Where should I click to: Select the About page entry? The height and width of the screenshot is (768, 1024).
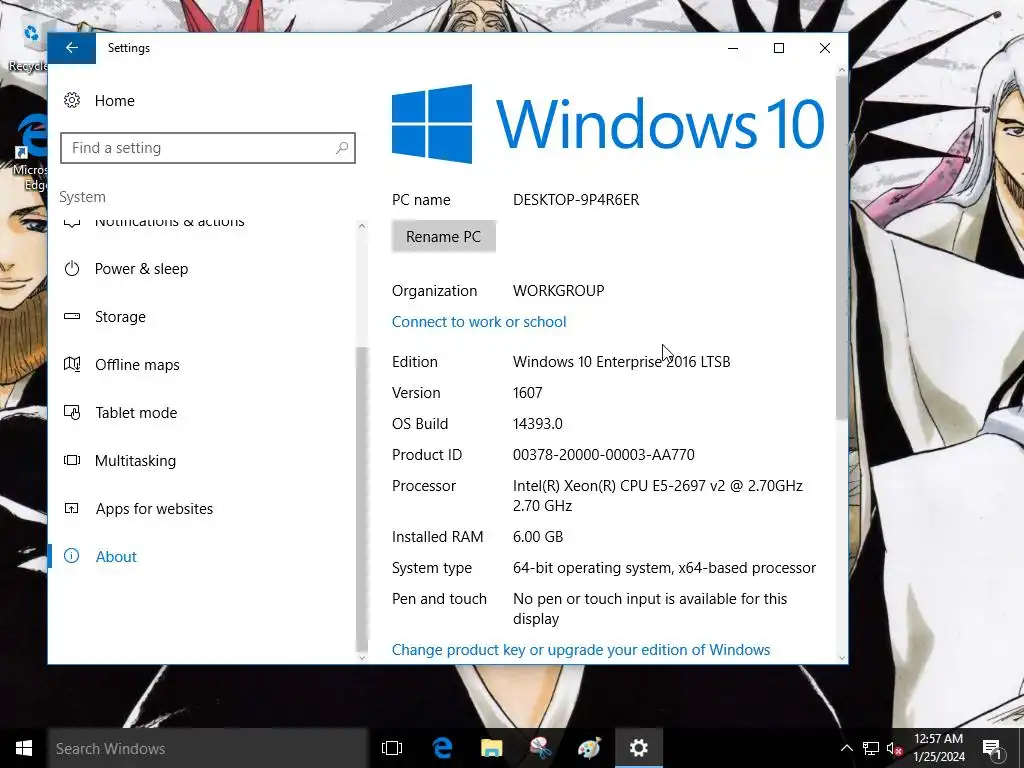coord(116,556)
